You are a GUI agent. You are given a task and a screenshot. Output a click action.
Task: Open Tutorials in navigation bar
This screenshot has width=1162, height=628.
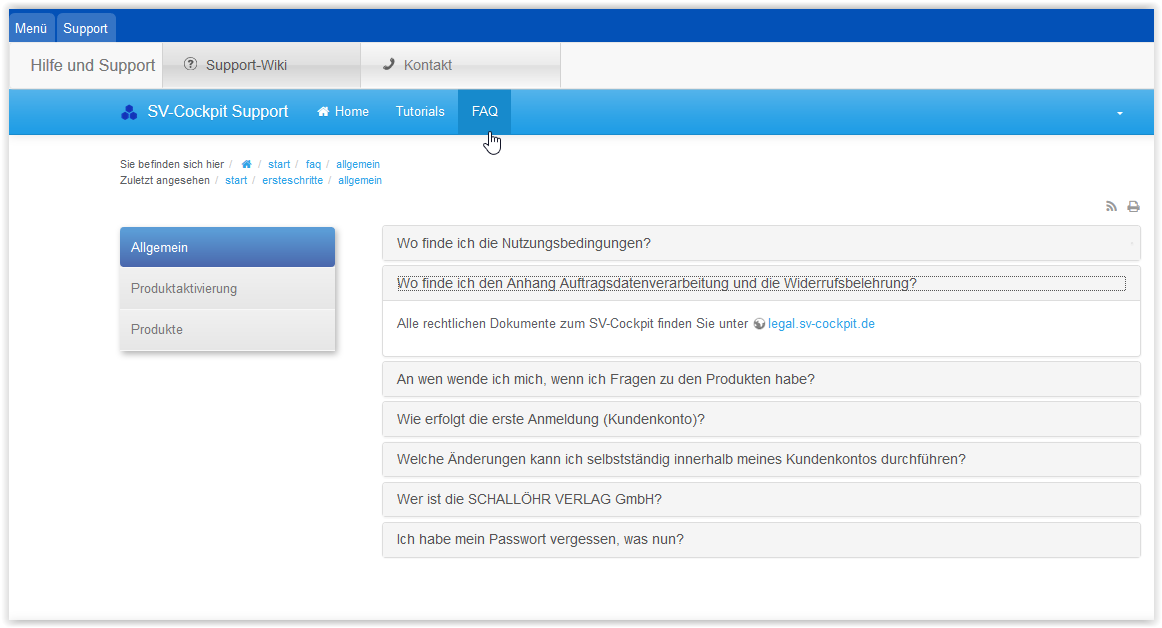[420, 112]
